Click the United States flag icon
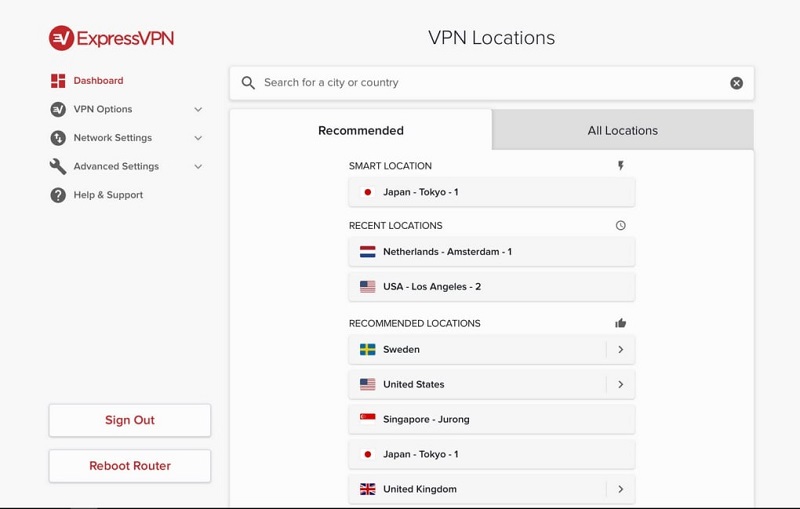The height and width of the screenshot is (509, 800). [367, 385]
